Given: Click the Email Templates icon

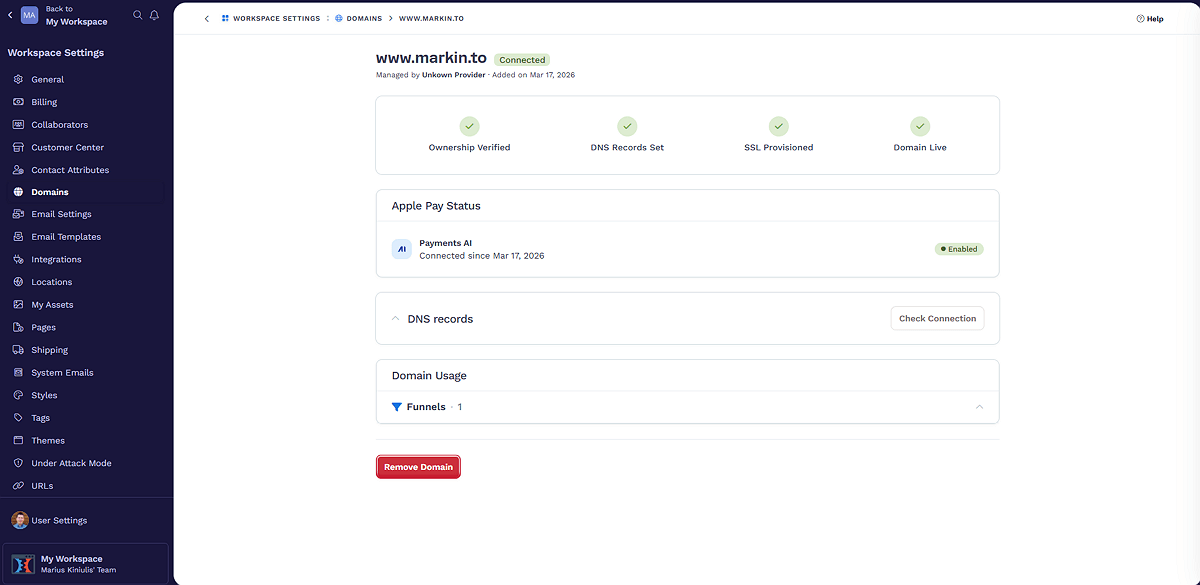Looking at the screenshot, I should 19,237.
